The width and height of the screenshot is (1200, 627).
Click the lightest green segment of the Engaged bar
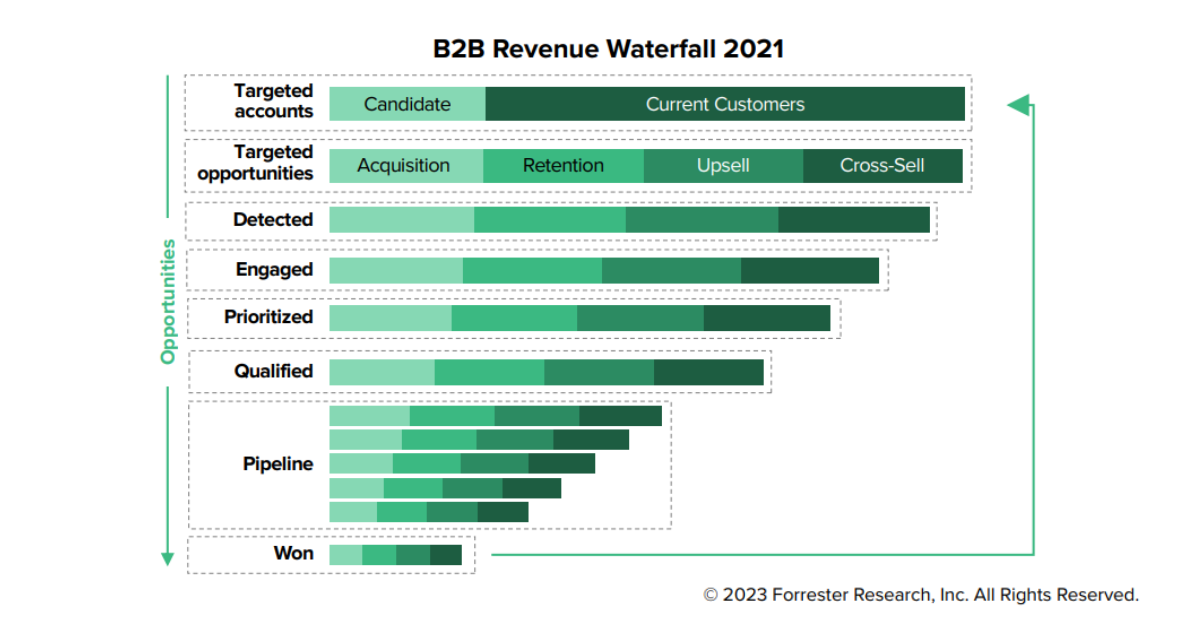(x=396, y=270)
